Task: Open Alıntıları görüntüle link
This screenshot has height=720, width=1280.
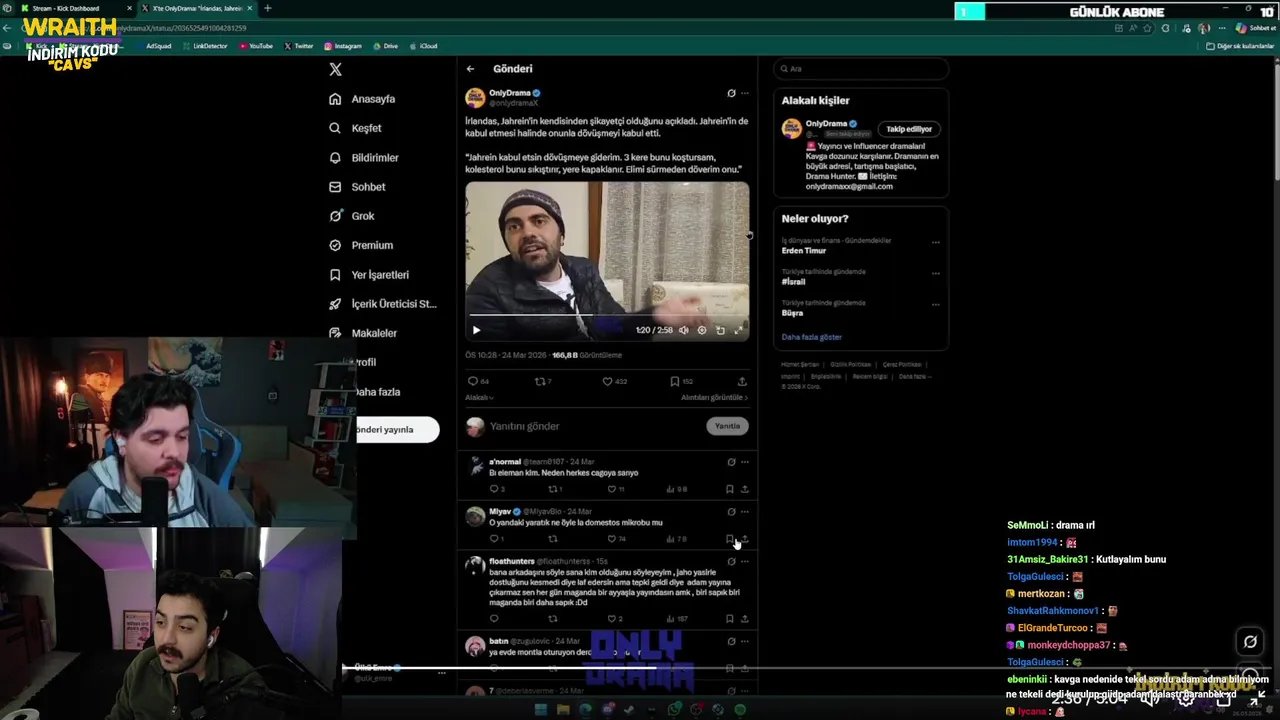Action: 714,397
